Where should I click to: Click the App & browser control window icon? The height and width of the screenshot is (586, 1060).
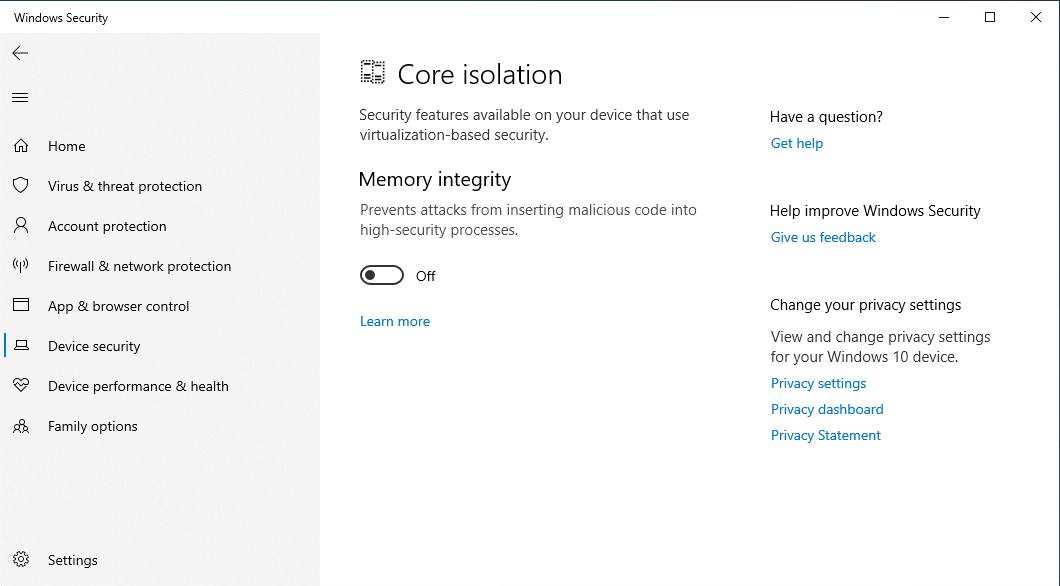[21, 305]
